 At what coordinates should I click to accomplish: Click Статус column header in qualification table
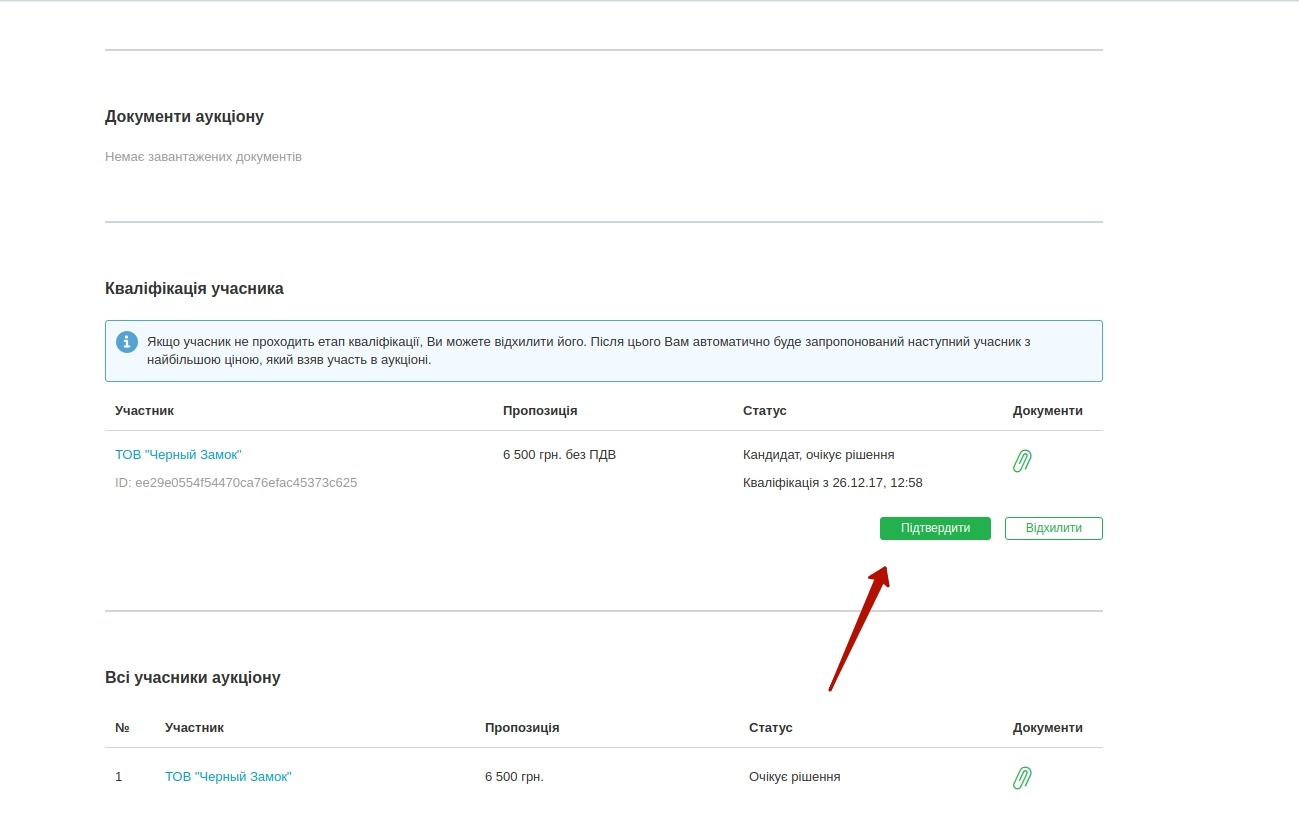click(x=765, y=411)
